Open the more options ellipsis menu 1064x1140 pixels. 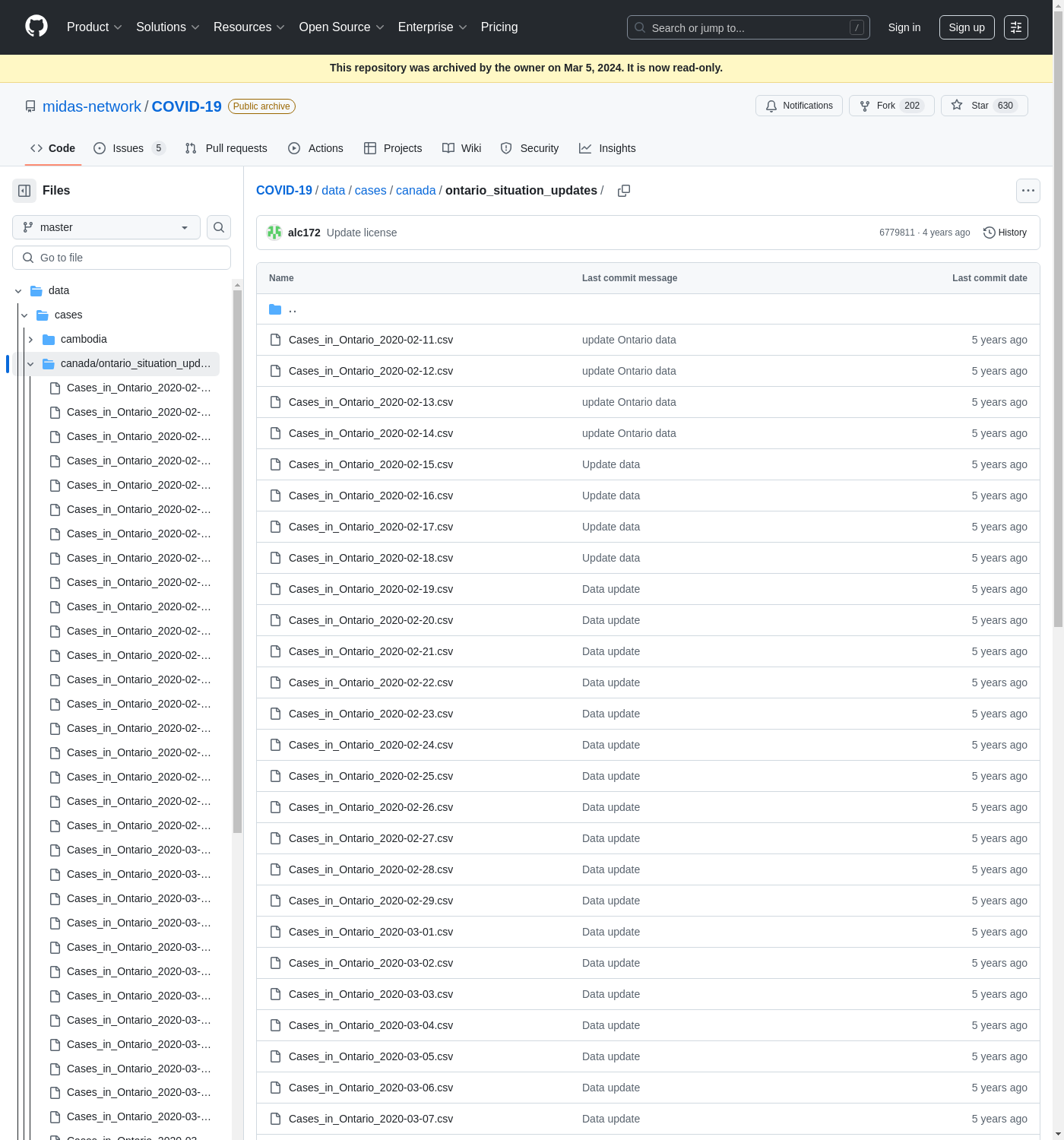1028,191
